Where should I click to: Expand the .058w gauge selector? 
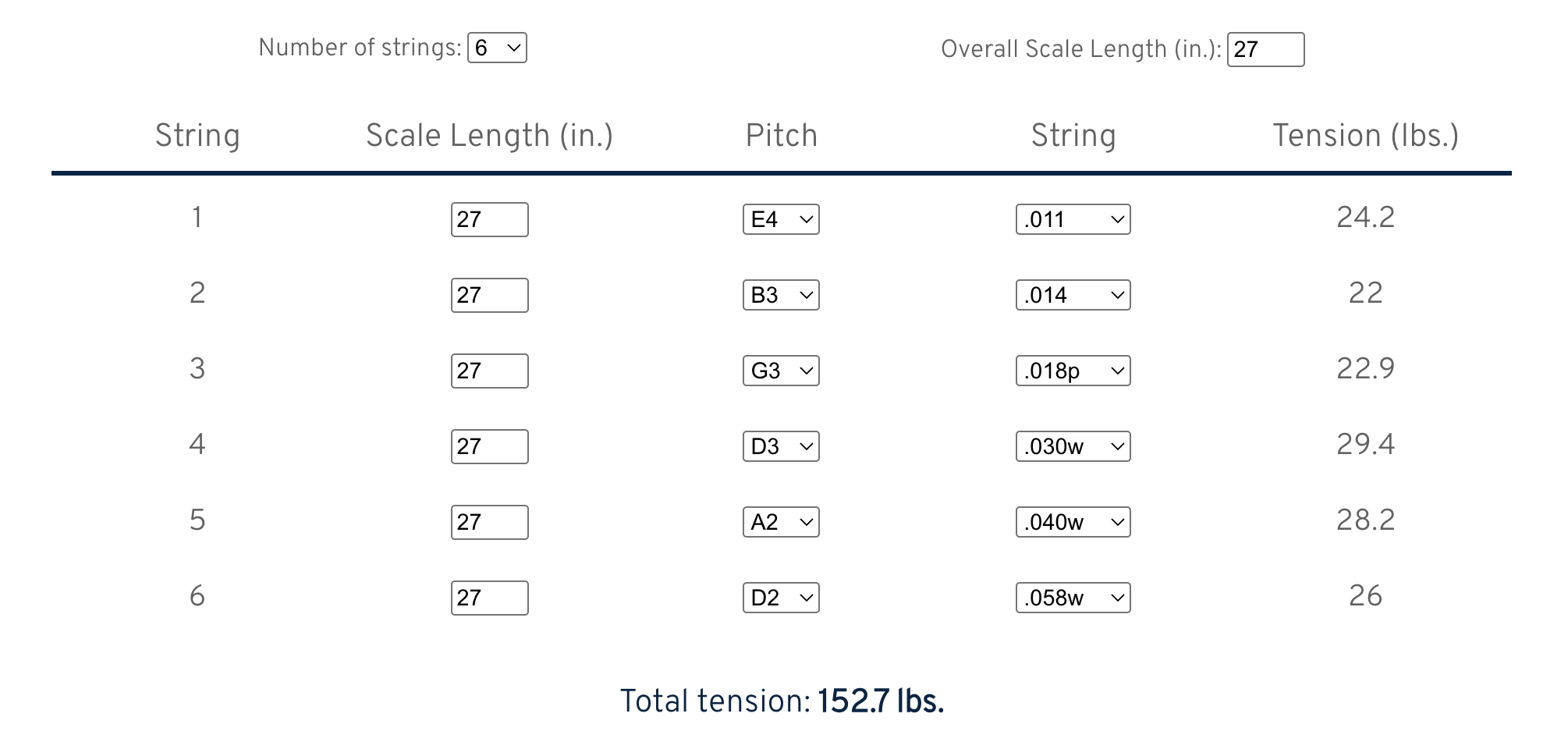pos(1073,598)
